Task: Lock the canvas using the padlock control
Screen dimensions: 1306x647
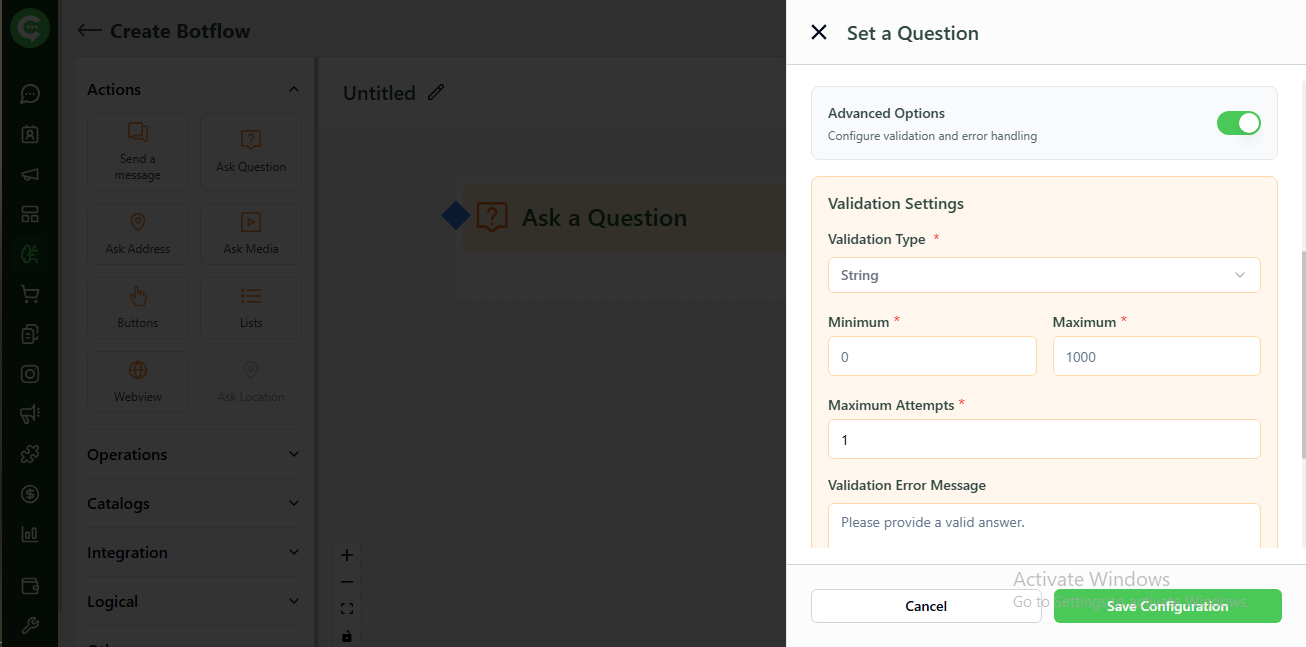Action: [347, 635]
